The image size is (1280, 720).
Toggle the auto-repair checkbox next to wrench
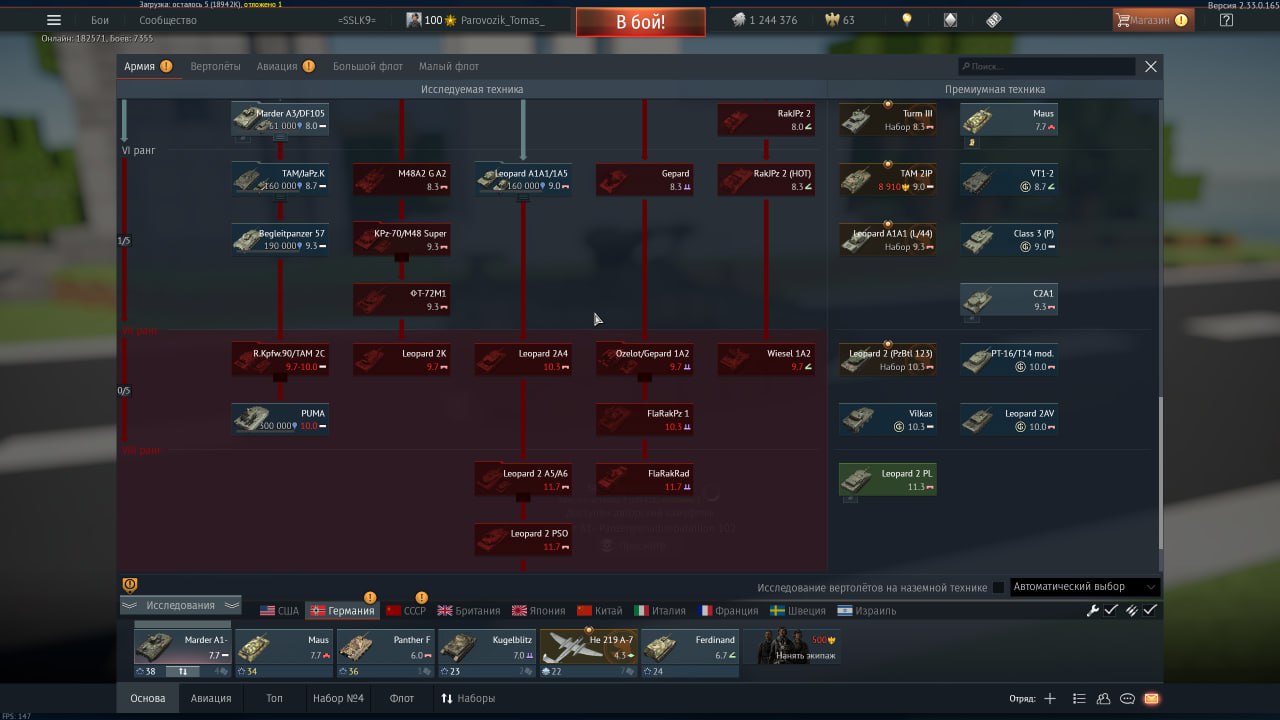(1111, 610)
